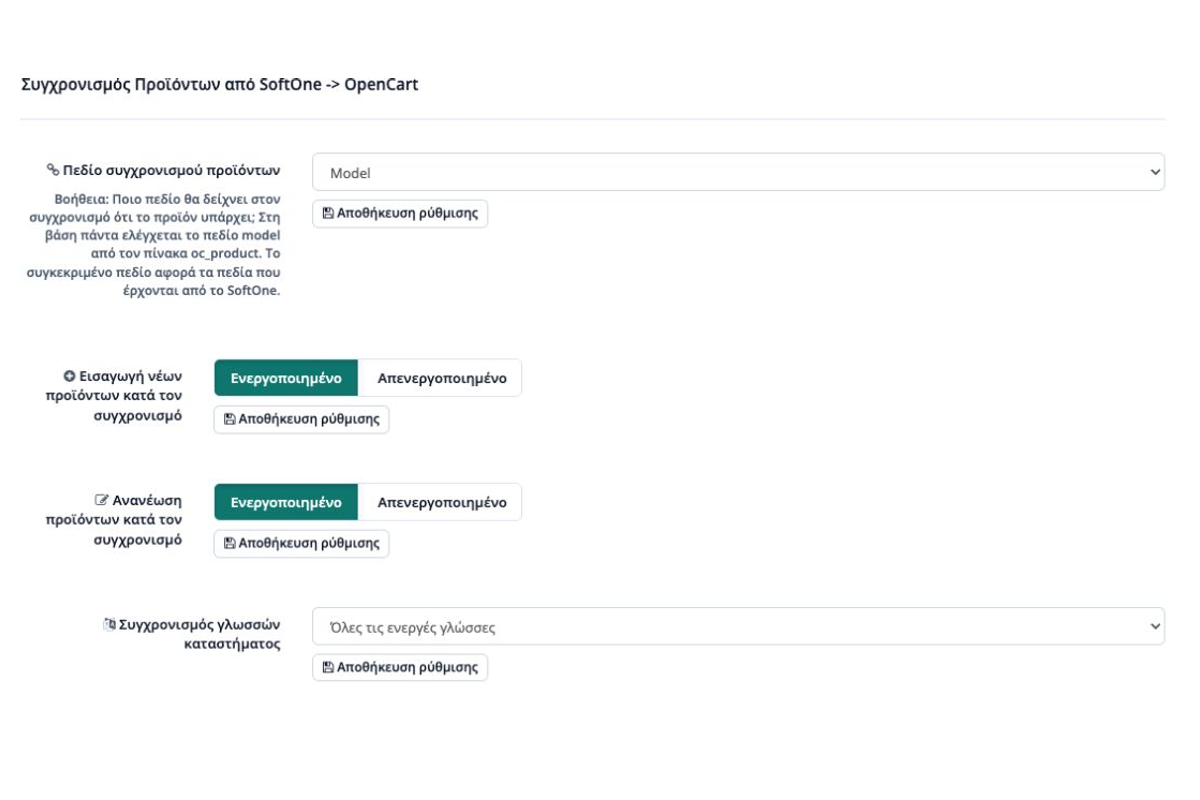Click the language icon beside Συγχρονισμός γλωσσών
Image resolution: width=1200 pixels, height=800 pixels.
(110, 625)
